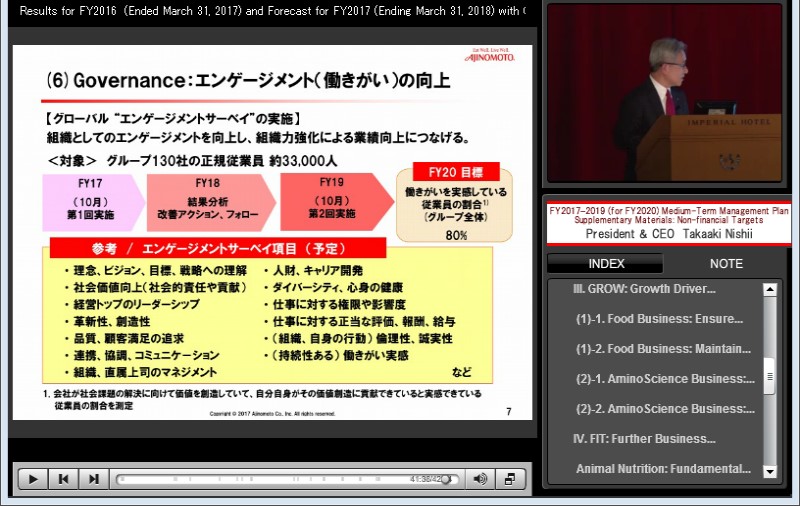
Task: Play the presentation video
Action: pyautogui.click(x=33, y=479)
